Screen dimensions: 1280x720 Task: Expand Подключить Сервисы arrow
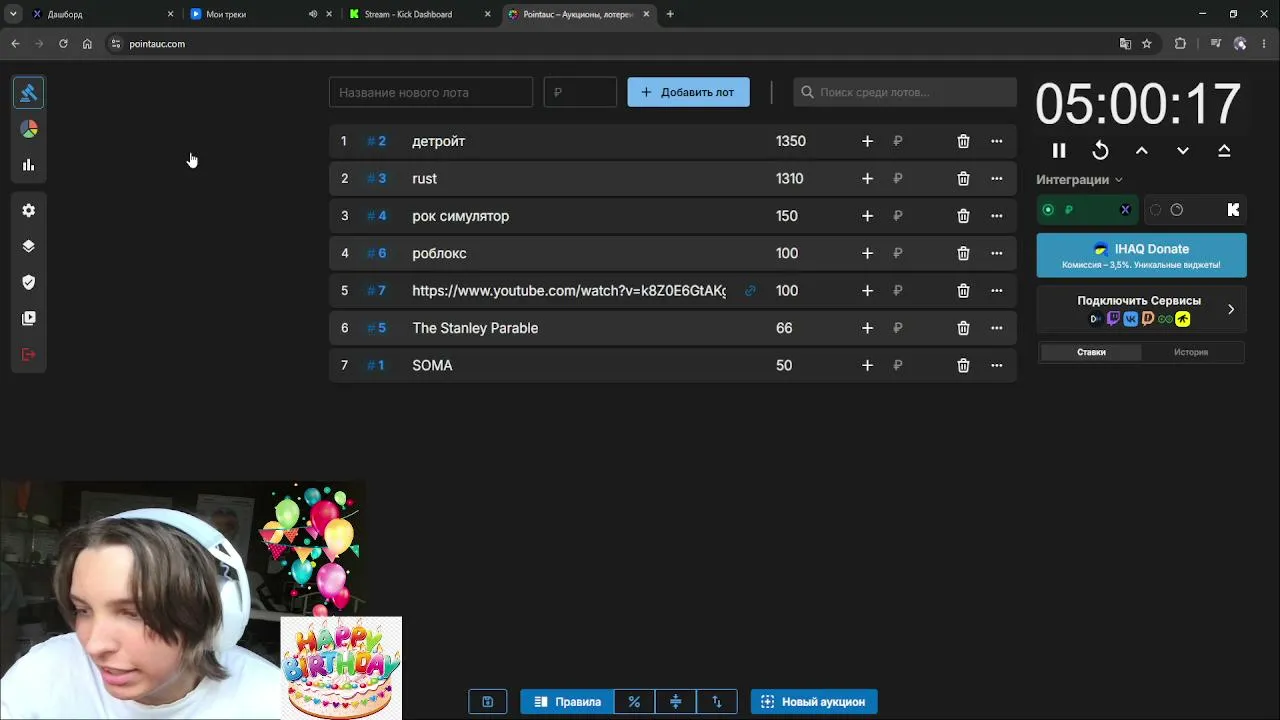(1231, 309)
